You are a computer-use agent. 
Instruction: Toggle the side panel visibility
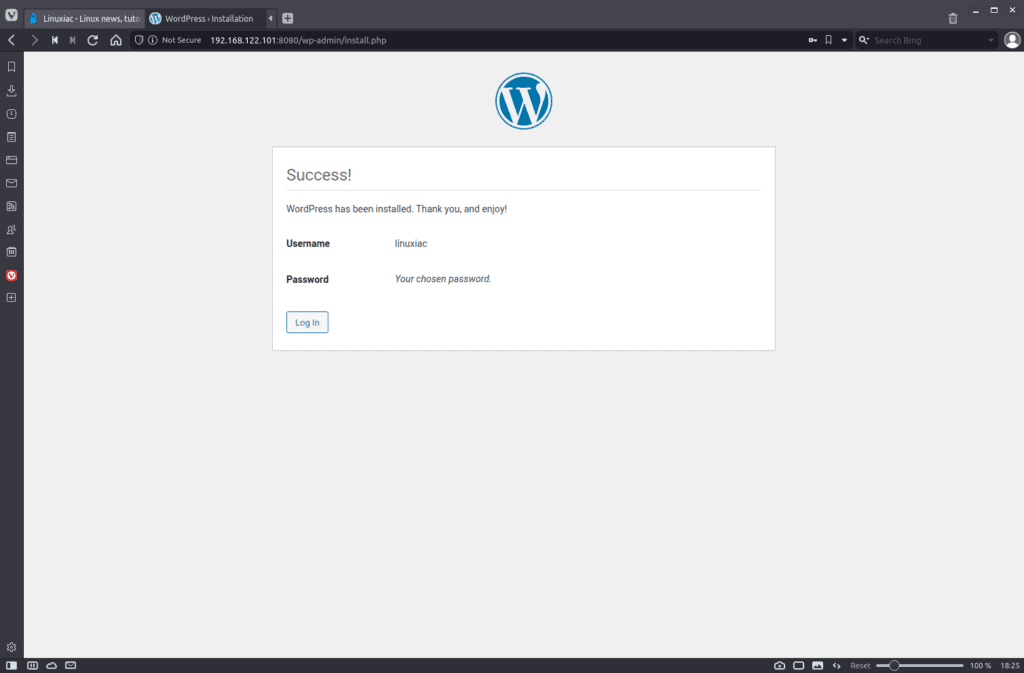[11, 665]
